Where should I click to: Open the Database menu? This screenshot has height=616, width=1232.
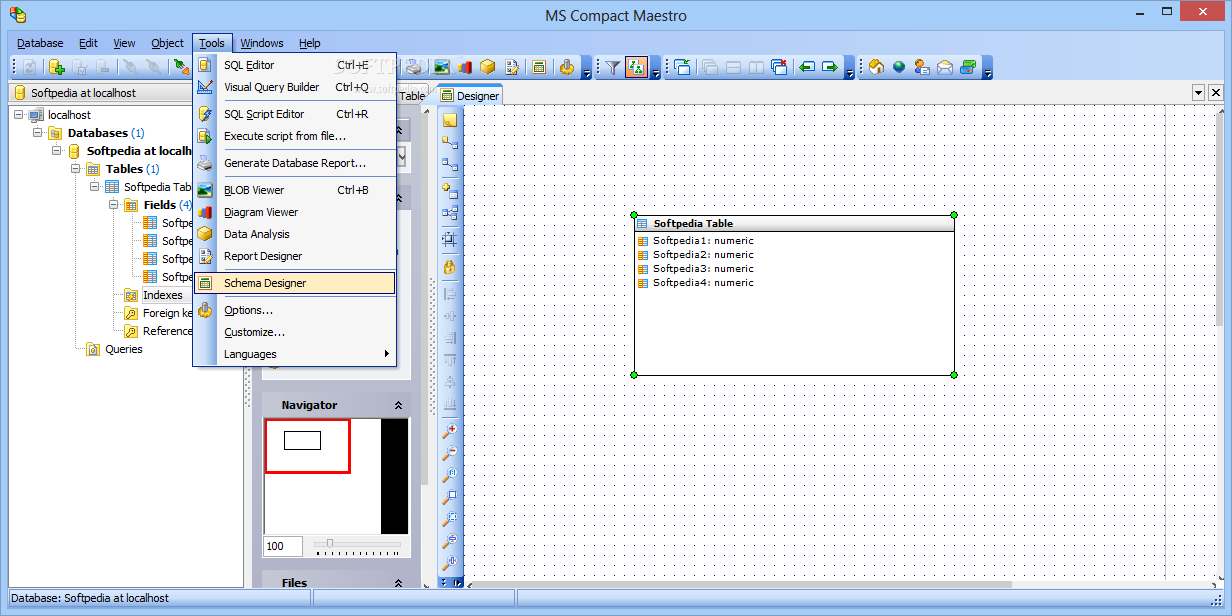coord(40,43)
